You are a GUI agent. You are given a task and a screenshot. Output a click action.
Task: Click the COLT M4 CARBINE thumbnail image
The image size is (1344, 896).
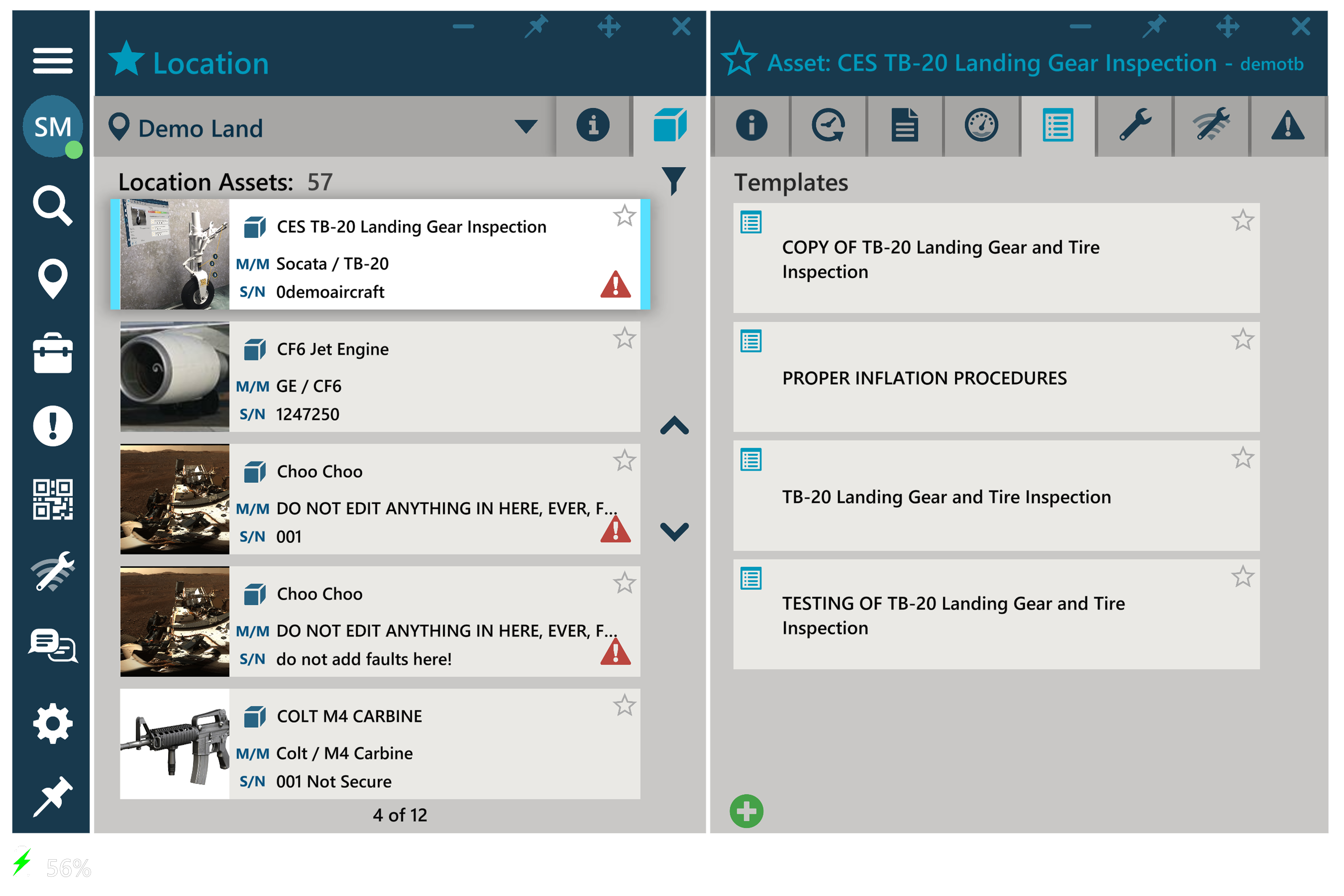pyautogui.click(x=173, y=743)
